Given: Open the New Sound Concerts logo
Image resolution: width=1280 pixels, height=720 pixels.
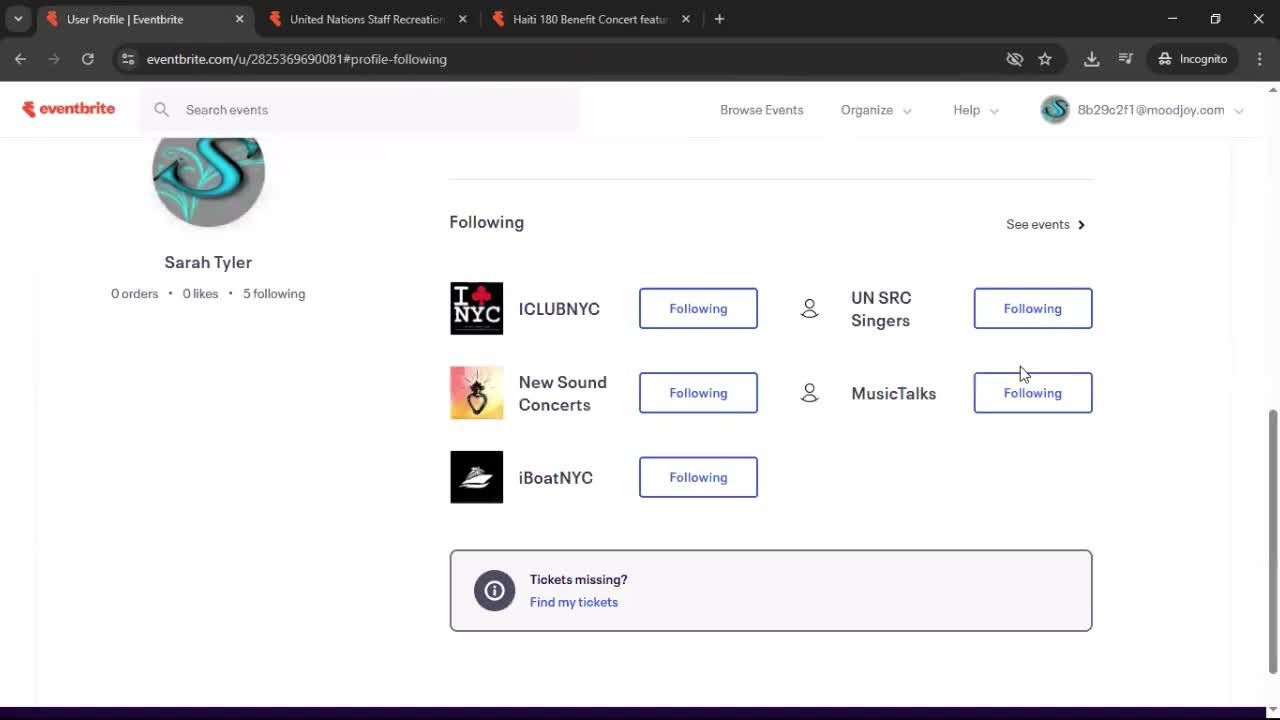Looking at the screenshot, I should tap(477, 393).
